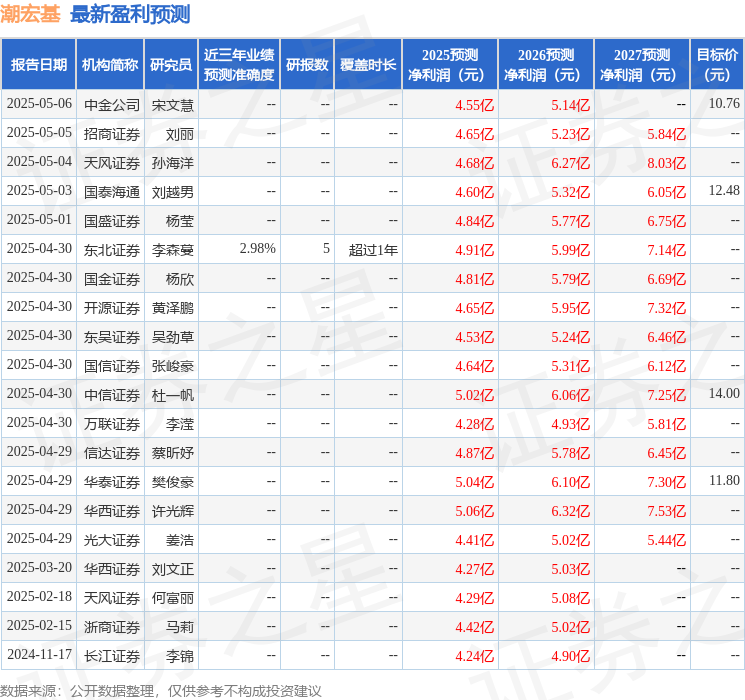
Task: Click institution 信达证券
Action: (112, 452)
